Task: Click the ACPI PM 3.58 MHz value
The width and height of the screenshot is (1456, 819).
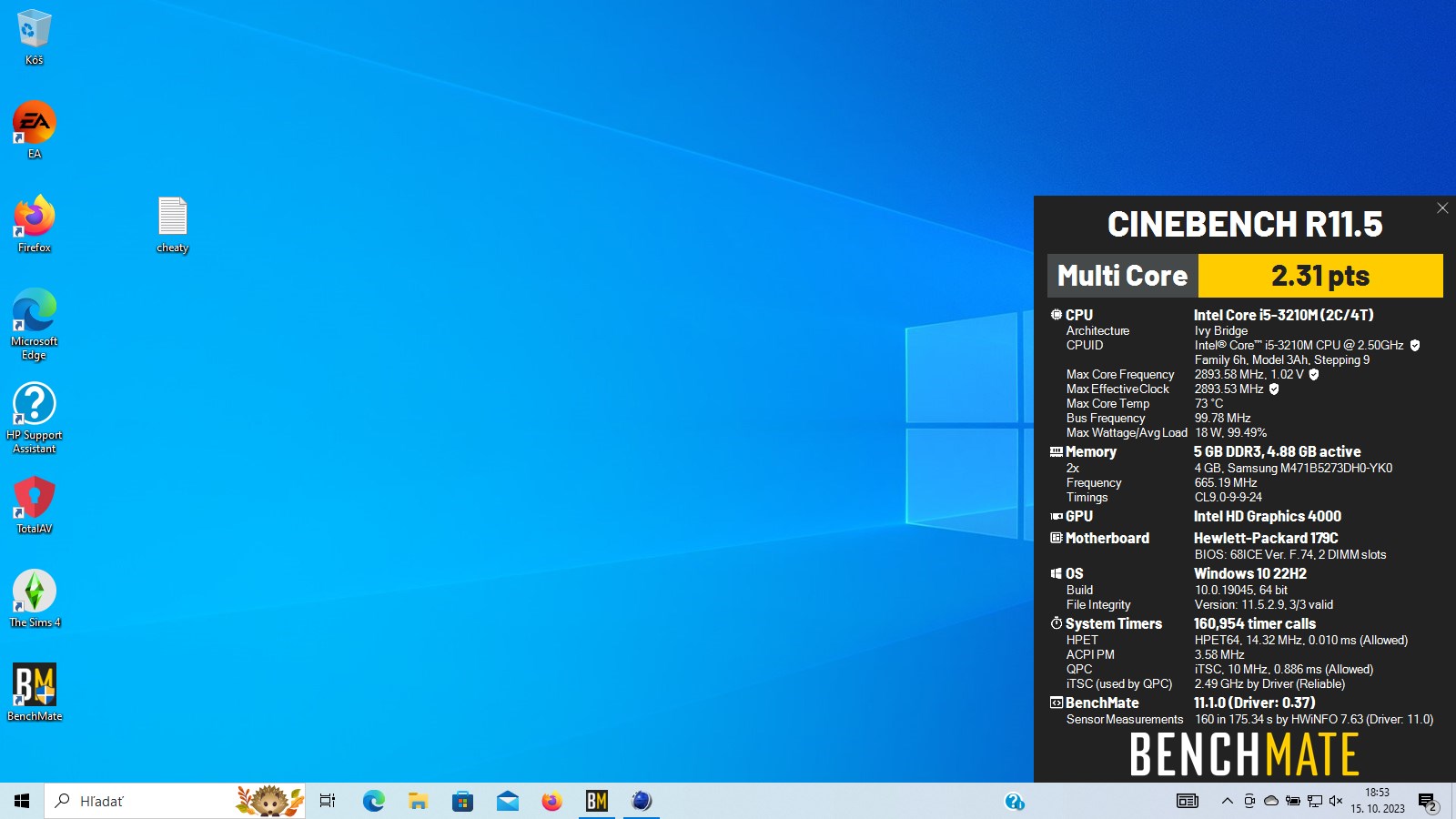Action: click(x=1219, y=654)
